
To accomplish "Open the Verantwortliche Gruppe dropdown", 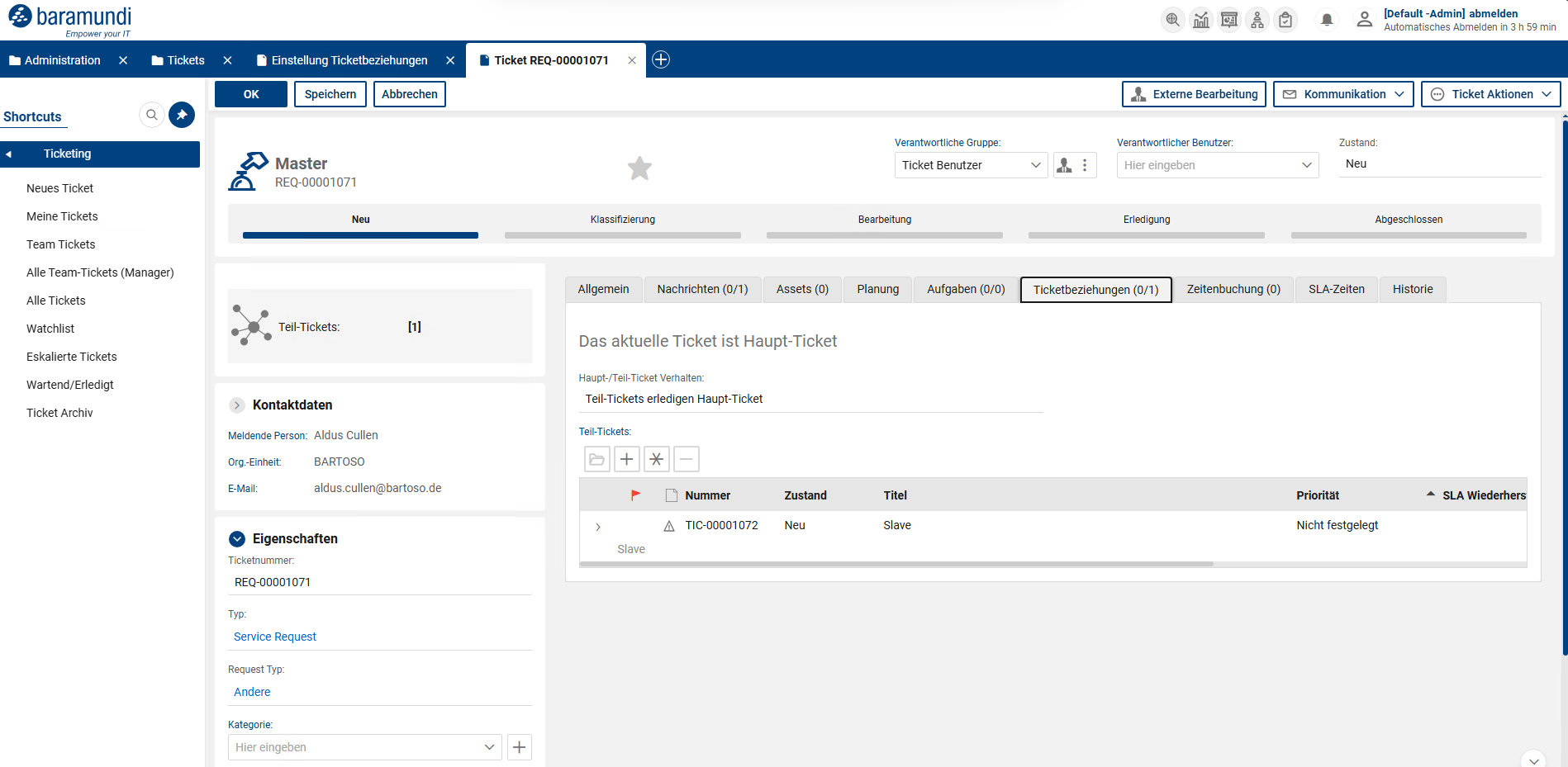I will (1035, 165).
